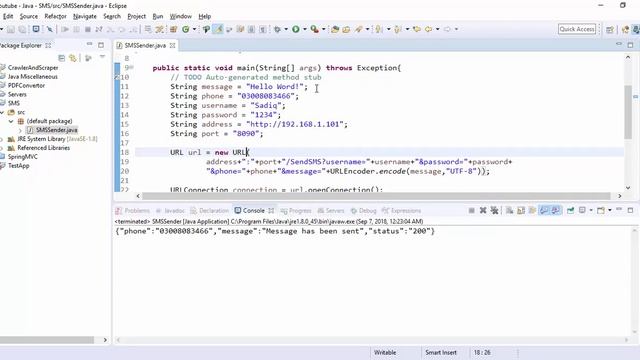Open the New Java Class dropdown arrow
Viewport: 640px width, 360px height.
(x=194, y=29)
